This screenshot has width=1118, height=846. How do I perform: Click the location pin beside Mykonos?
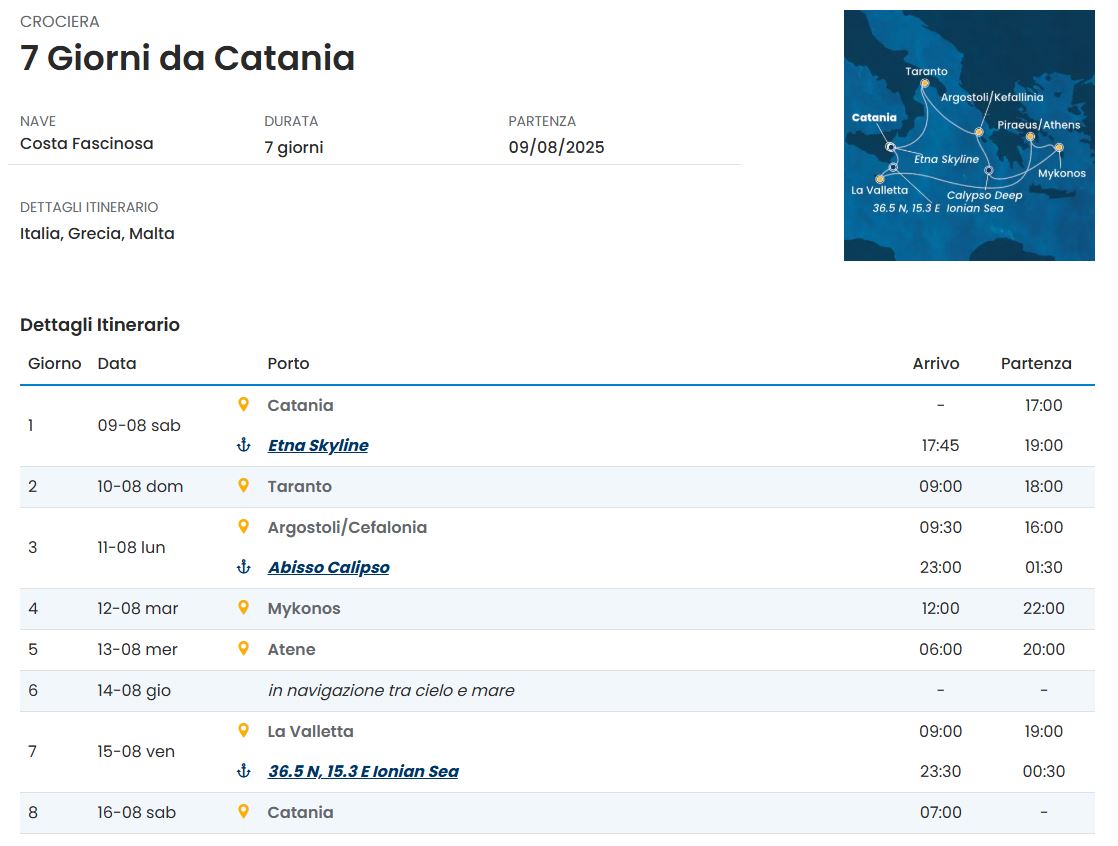[x=243, y=607]
